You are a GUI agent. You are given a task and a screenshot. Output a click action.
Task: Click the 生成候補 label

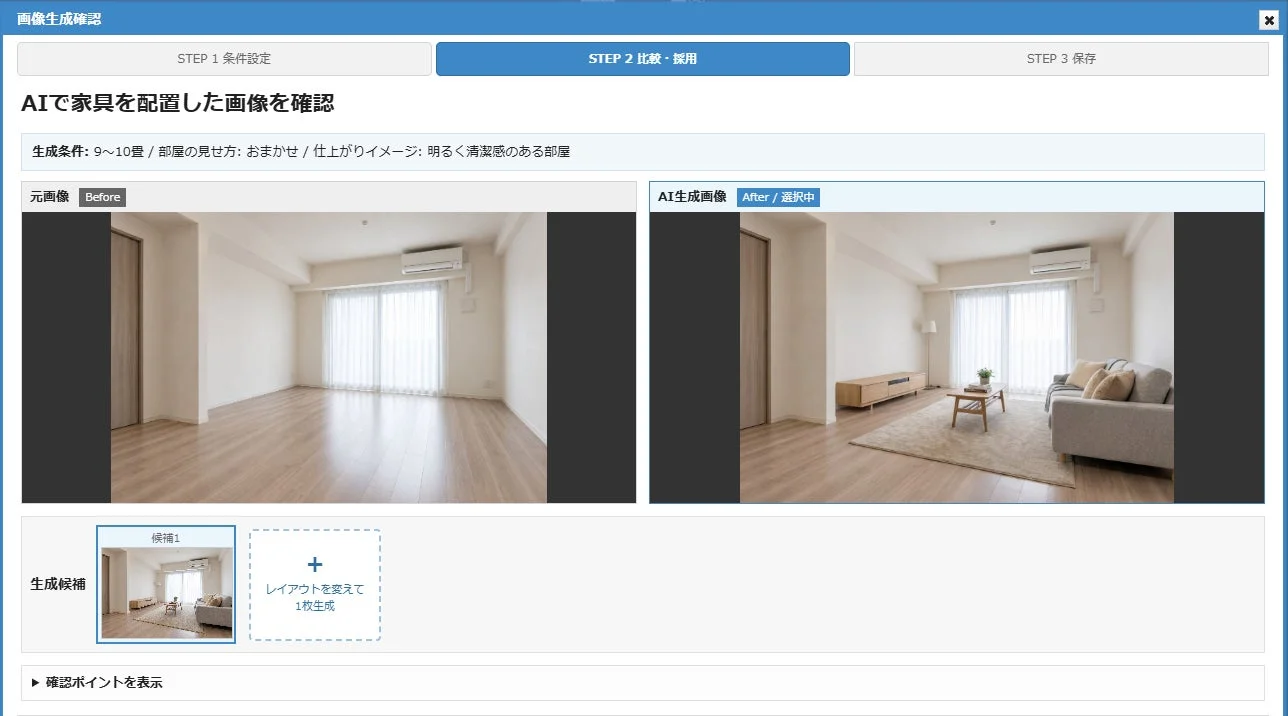point(58,584)
